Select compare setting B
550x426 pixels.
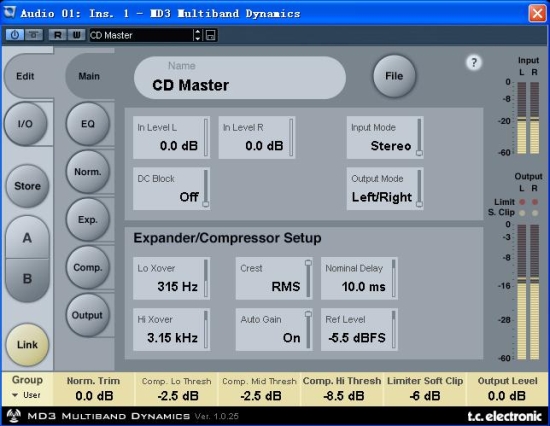pos(27,279)
